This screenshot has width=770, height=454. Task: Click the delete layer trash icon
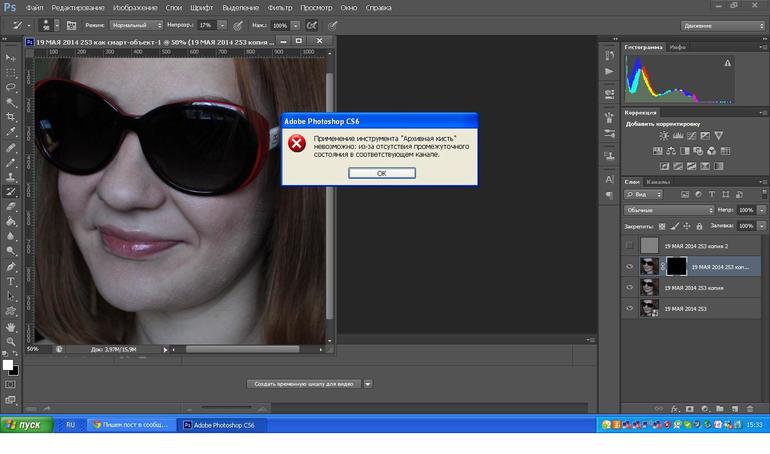pyautogui.click(x=749, y=408)
